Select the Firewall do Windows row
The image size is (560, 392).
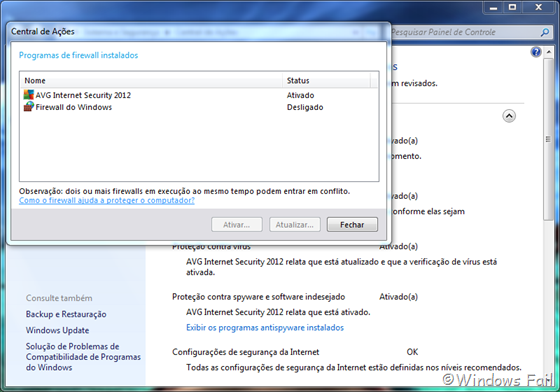point(199,107)
